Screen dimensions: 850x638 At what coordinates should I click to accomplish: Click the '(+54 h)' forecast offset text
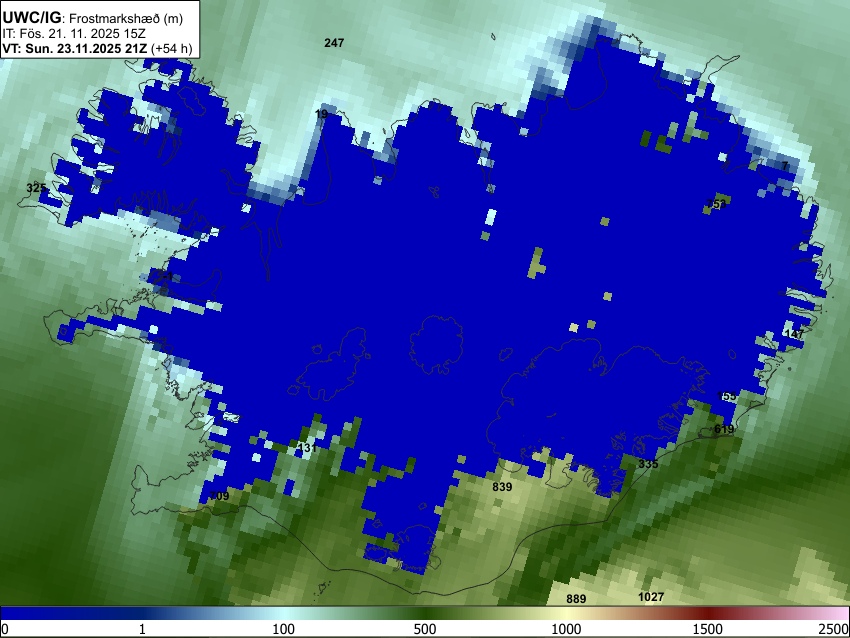tap(171, 48)
